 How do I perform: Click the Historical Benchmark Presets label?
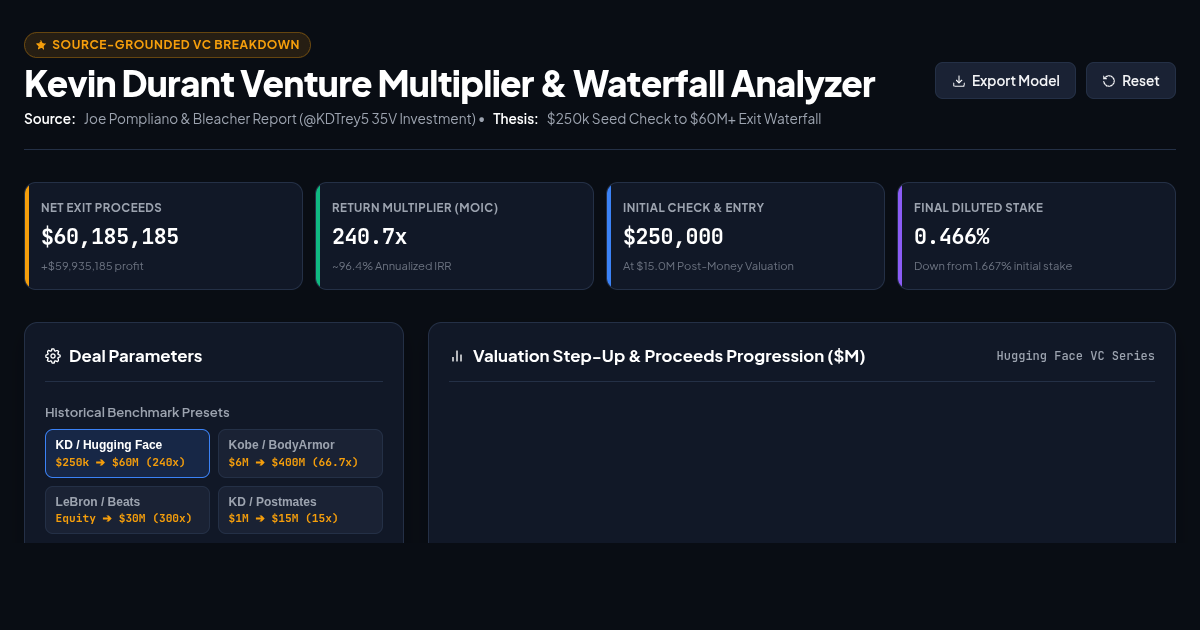click(x=137, y=412)
